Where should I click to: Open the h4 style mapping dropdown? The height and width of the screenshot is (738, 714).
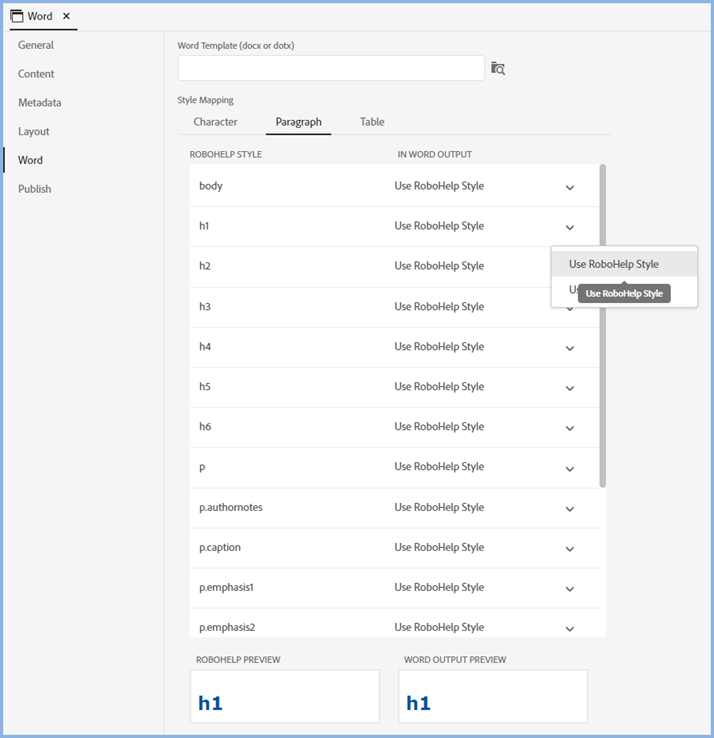[570, 348]
